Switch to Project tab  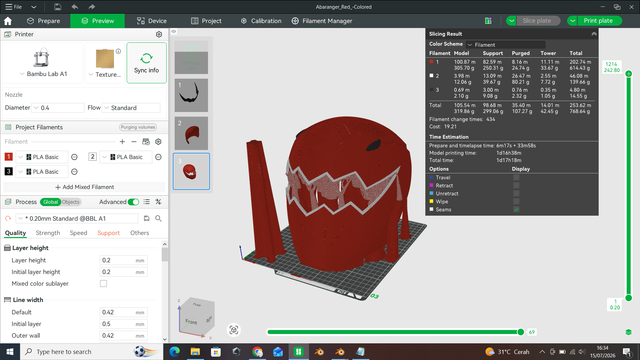pyautogui.click(x=206, y=21)
